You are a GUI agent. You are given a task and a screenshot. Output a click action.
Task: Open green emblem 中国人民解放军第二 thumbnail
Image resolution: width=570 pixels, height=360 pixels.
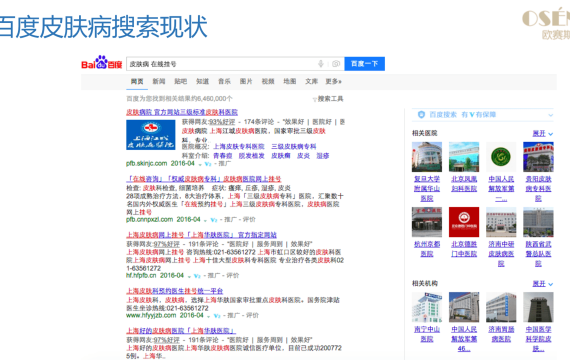click(501, 157)
